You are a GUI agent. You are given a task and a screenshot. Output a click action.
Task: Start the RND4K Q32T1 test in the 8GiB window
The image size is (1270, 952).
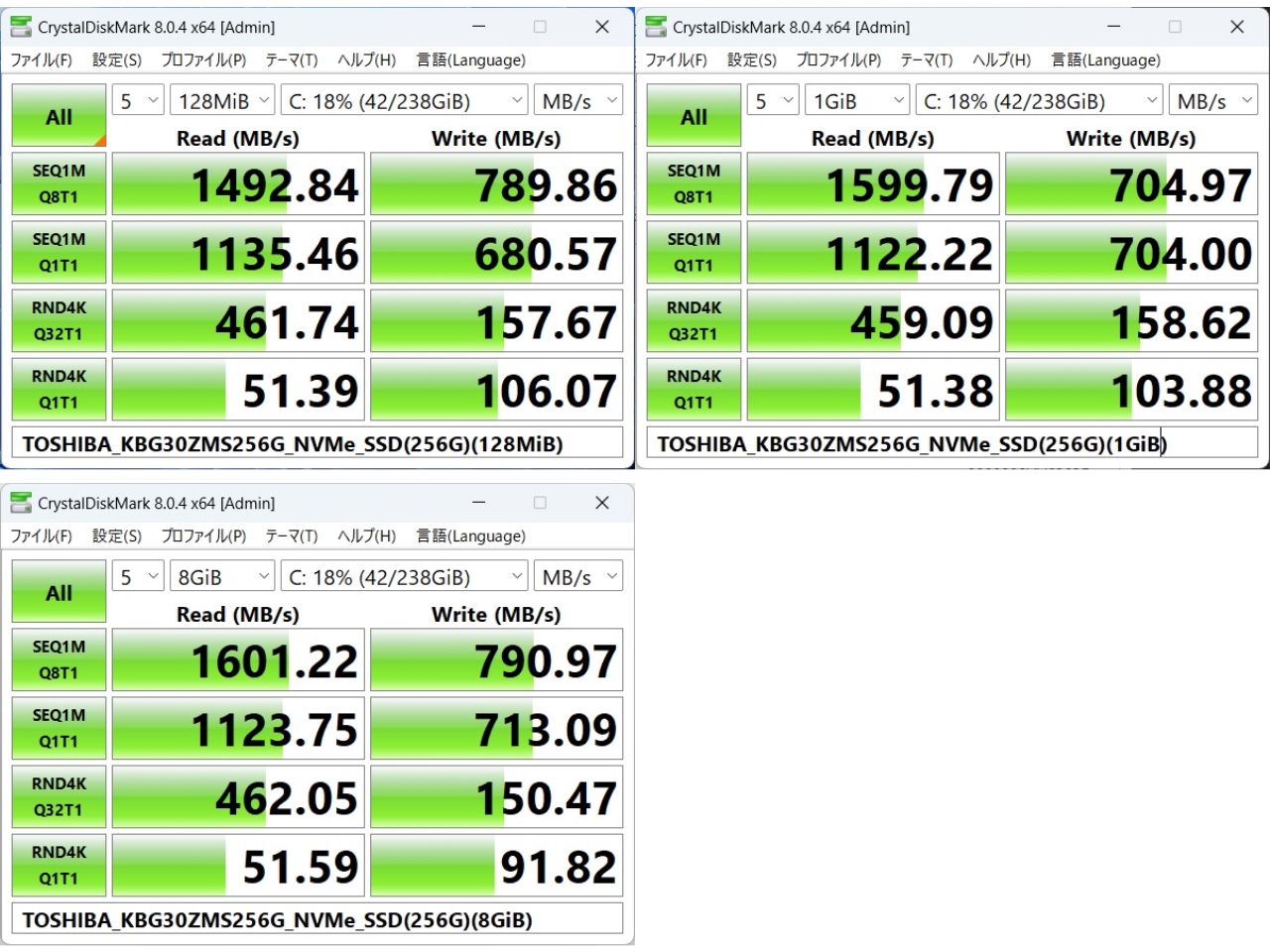[x=59, y=796]
